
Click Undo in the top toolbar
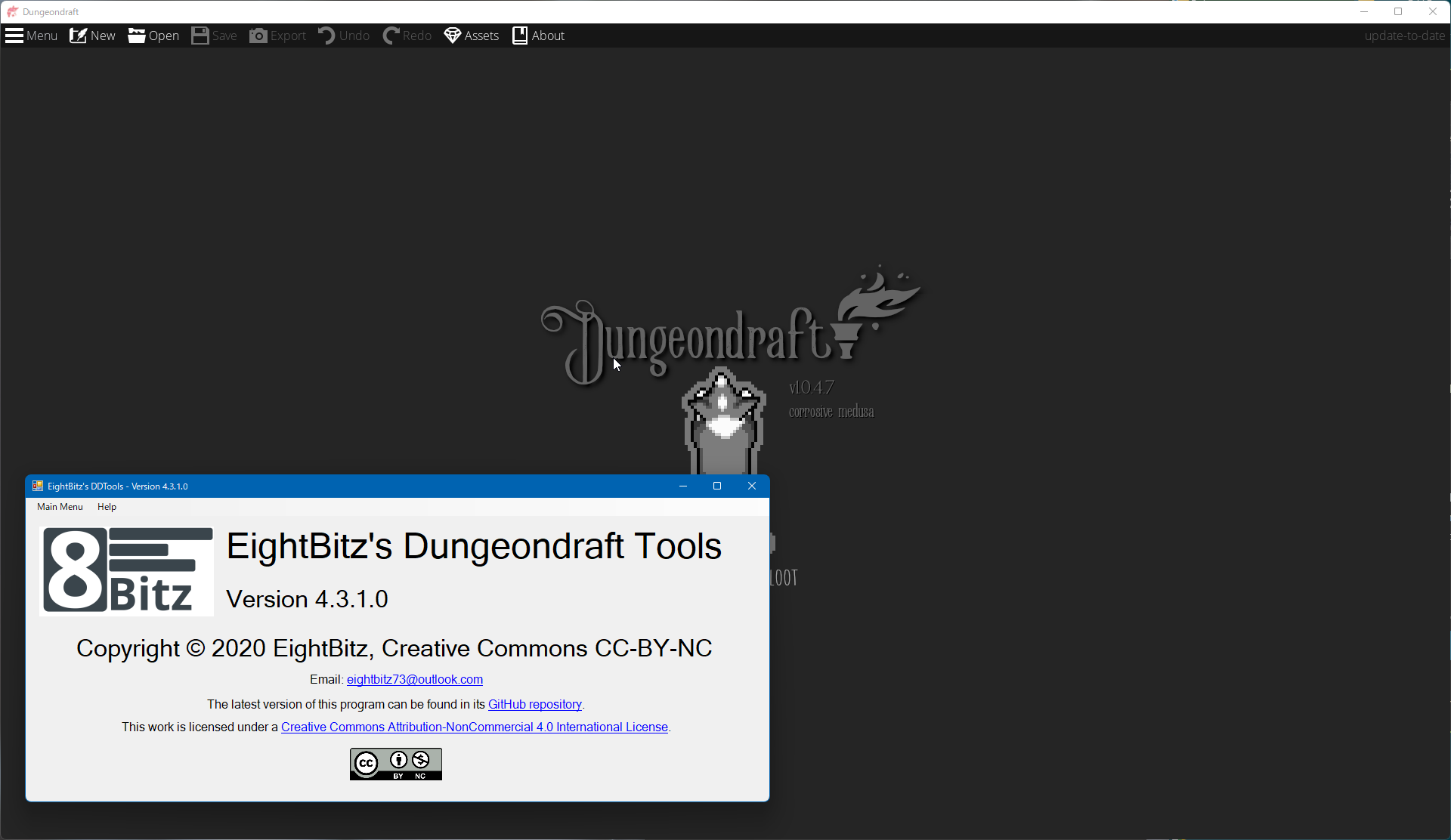[x=344, y=36]
